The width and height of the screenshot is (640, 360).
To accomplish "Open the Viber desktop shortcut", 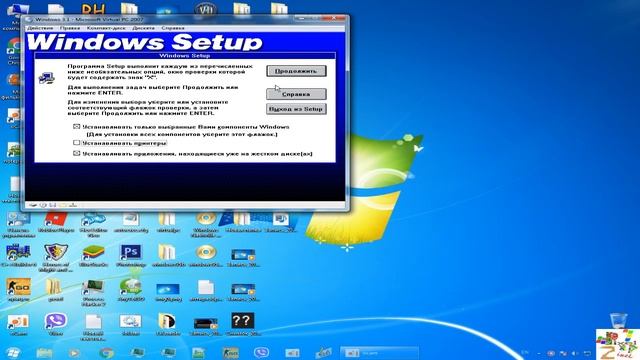I will pos(56,324).
